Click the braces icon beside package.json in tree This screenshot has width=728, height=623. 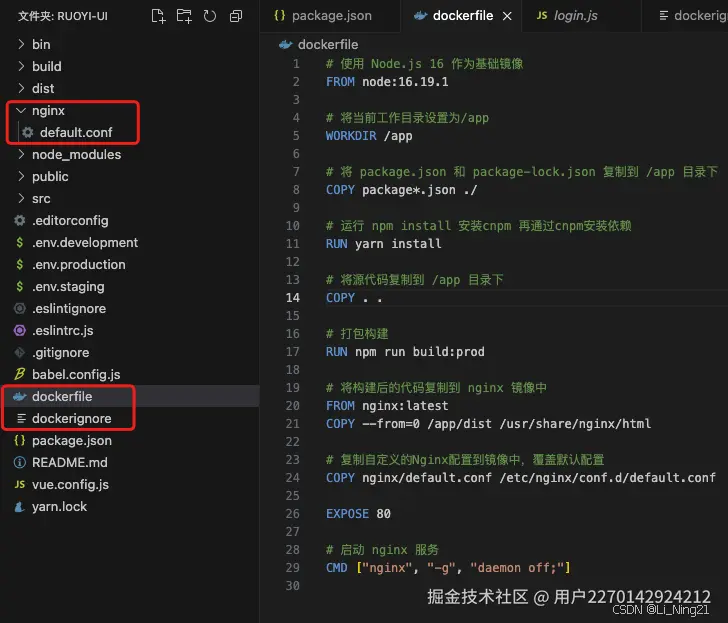[x=20, y=441]
